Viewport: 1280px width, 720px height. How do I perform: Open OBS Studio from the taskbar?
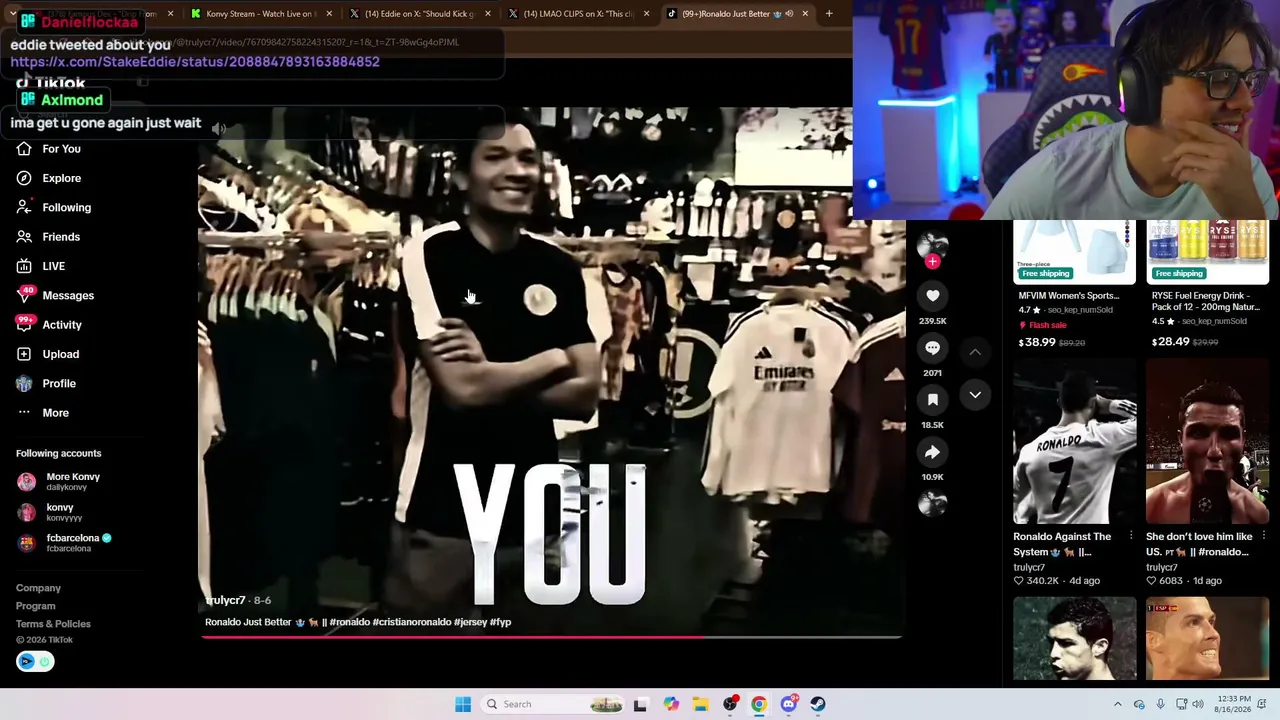(x=730, y=704)
